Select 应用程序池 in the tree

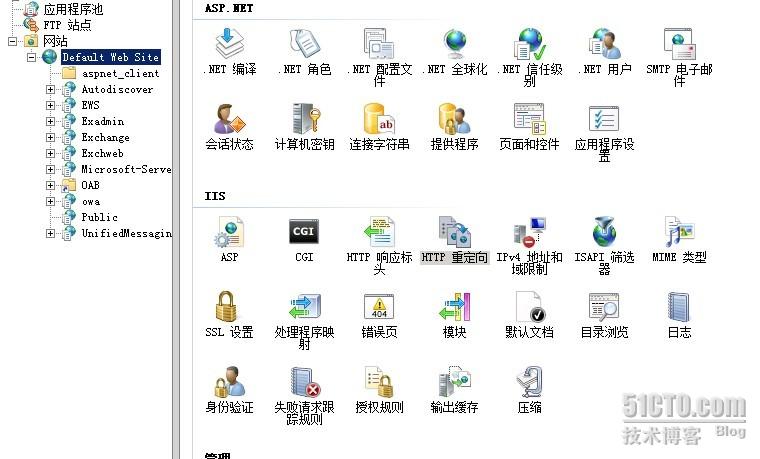pos(73,9)
